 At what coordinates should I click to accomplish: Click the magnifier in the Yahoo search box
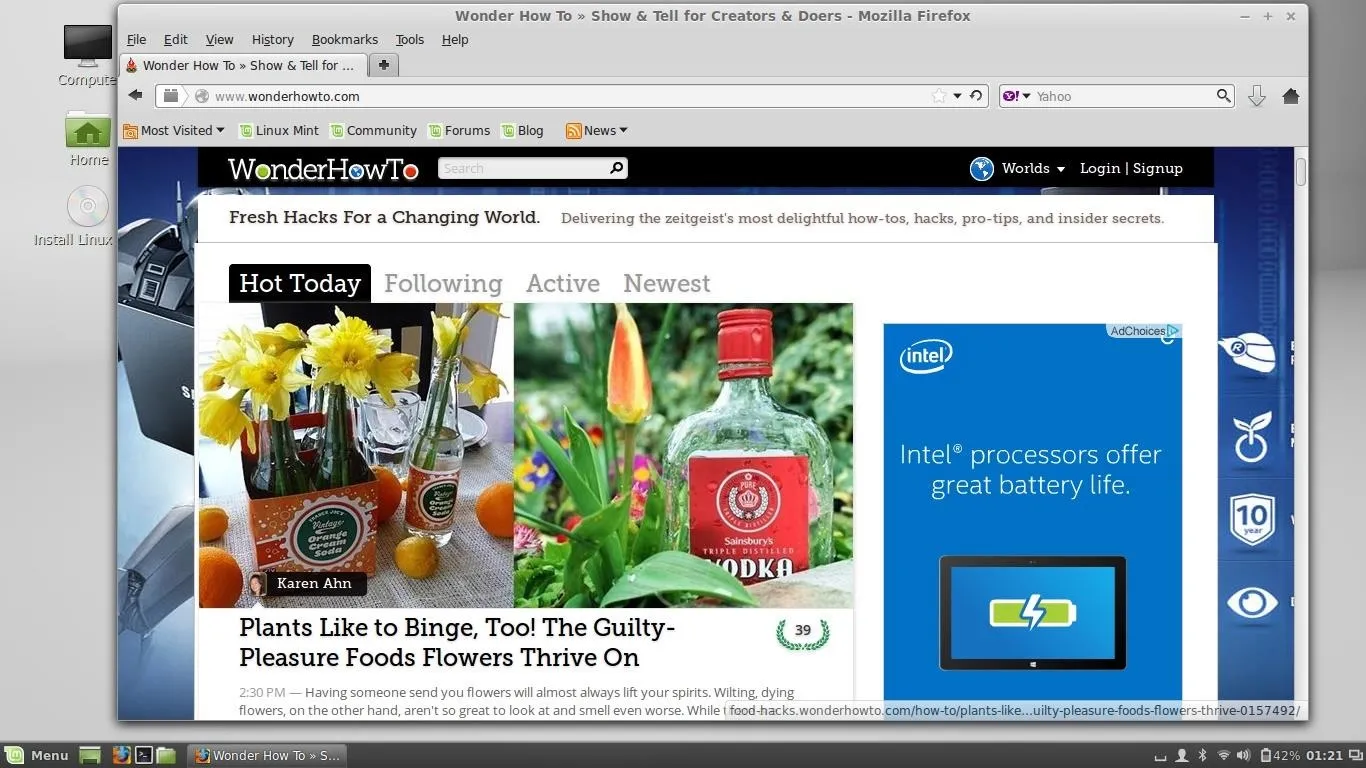pos(1223,96)
